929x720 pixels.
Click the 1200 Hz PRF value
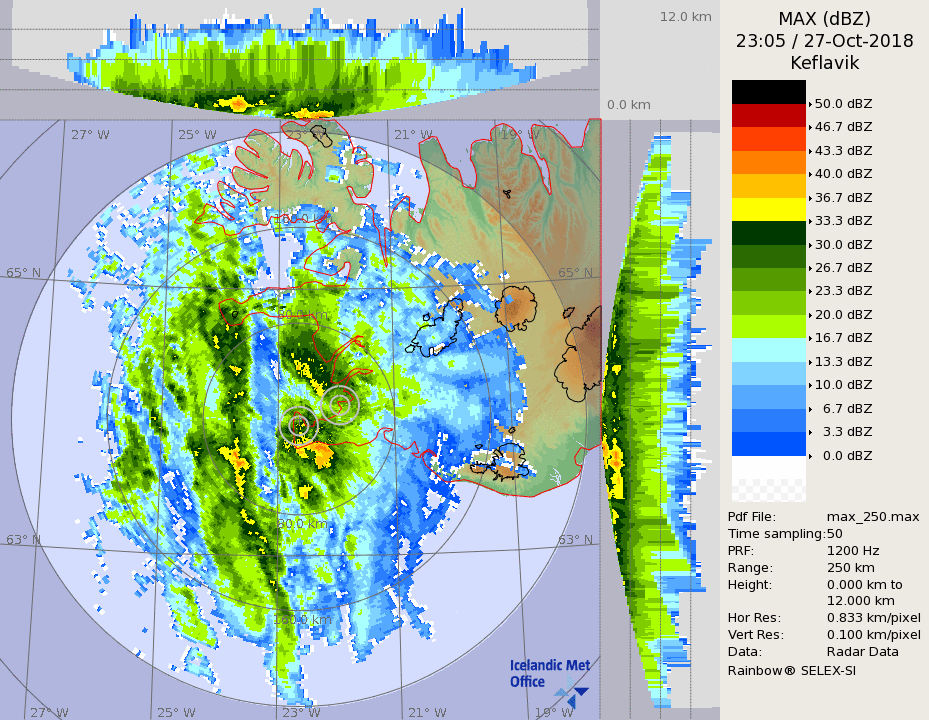click(x=853, y=551)
